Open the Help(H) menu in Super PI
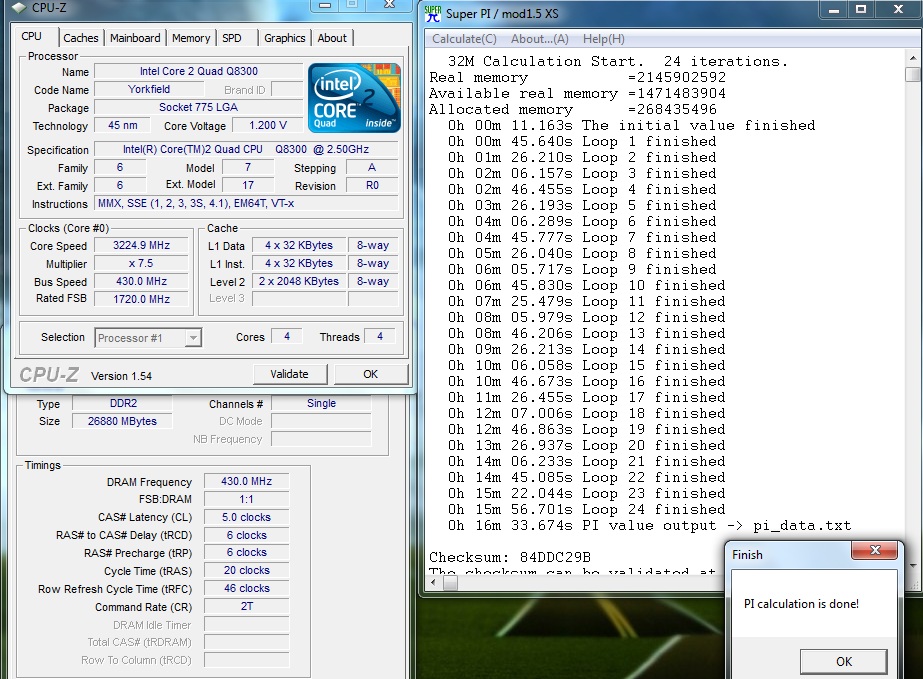923x679 pixels. tap(603, 39)
